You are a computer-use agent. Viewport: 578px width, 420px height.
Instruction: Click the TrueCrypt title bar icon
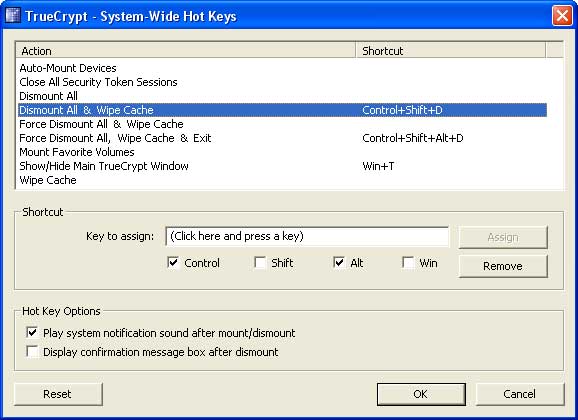point(13,16)
